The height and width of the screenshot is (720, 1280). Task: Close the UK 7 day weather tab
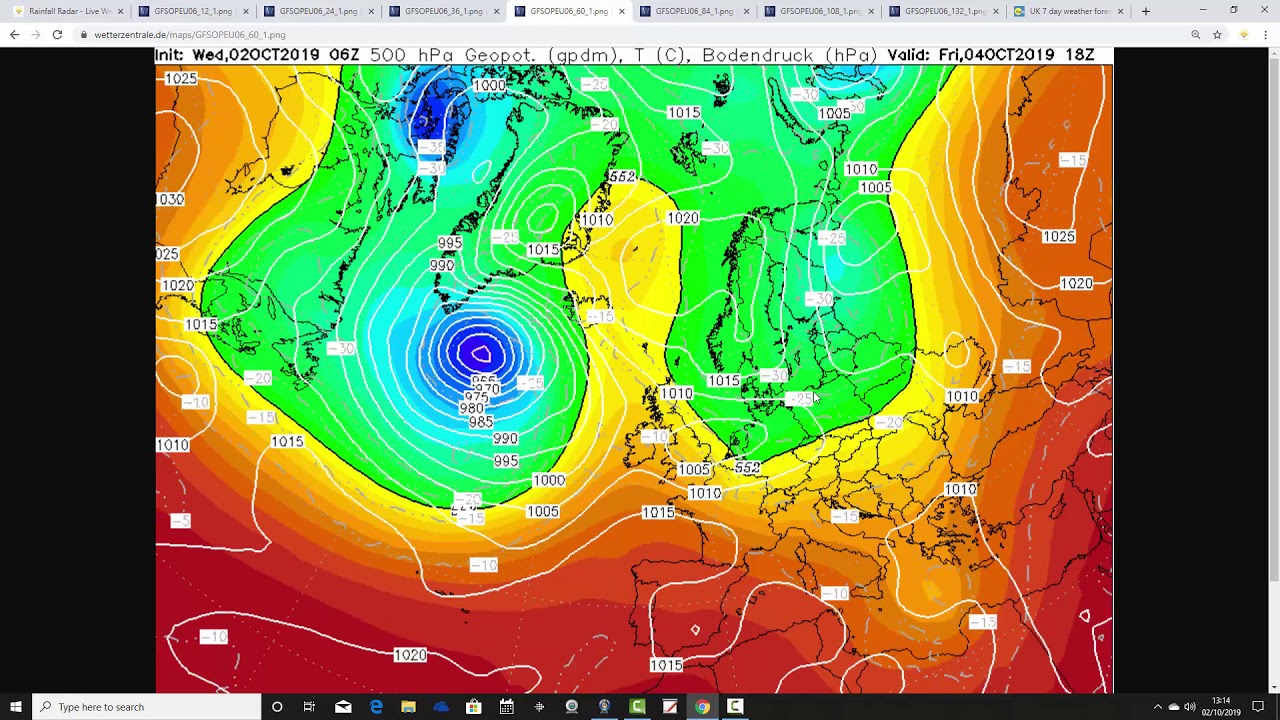[1120, 11]
